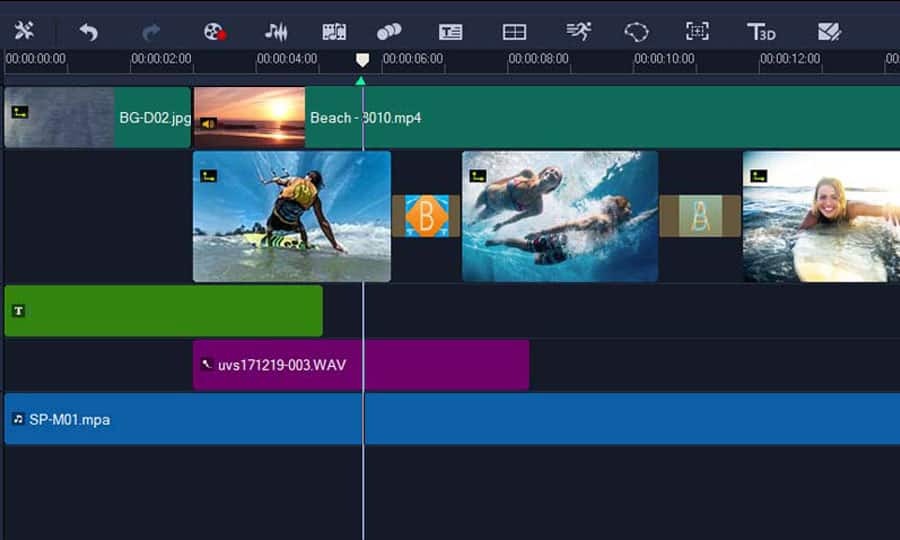Click the green playhead triangle marker
The width and height of the screenshot is (900, 540).
coord(360,81)
